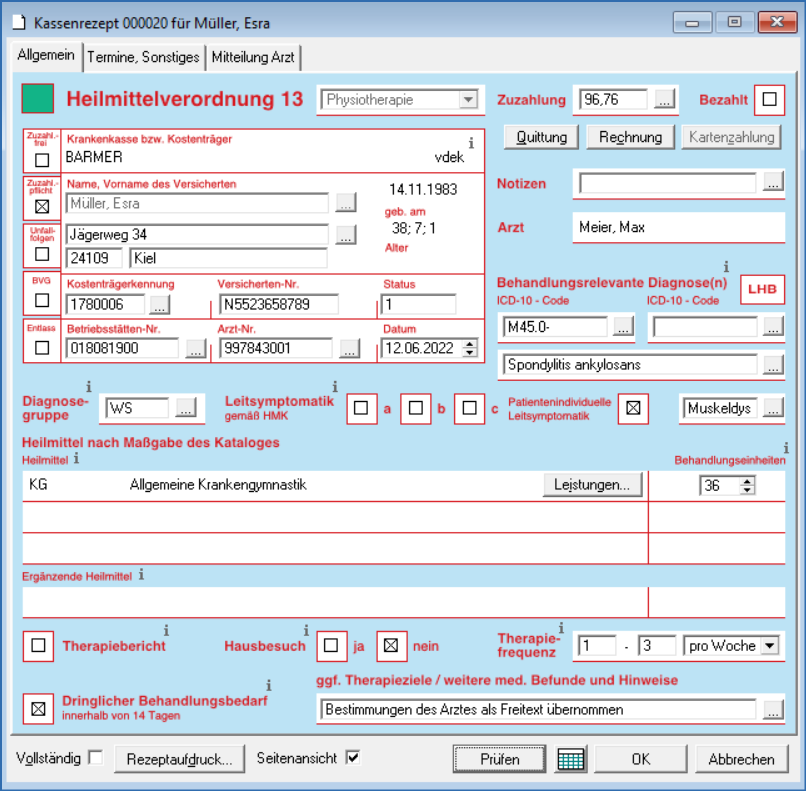Switch to the Termine, Sonstiges tab
Screen dimensions: 806x791
[x=143, y=57]
